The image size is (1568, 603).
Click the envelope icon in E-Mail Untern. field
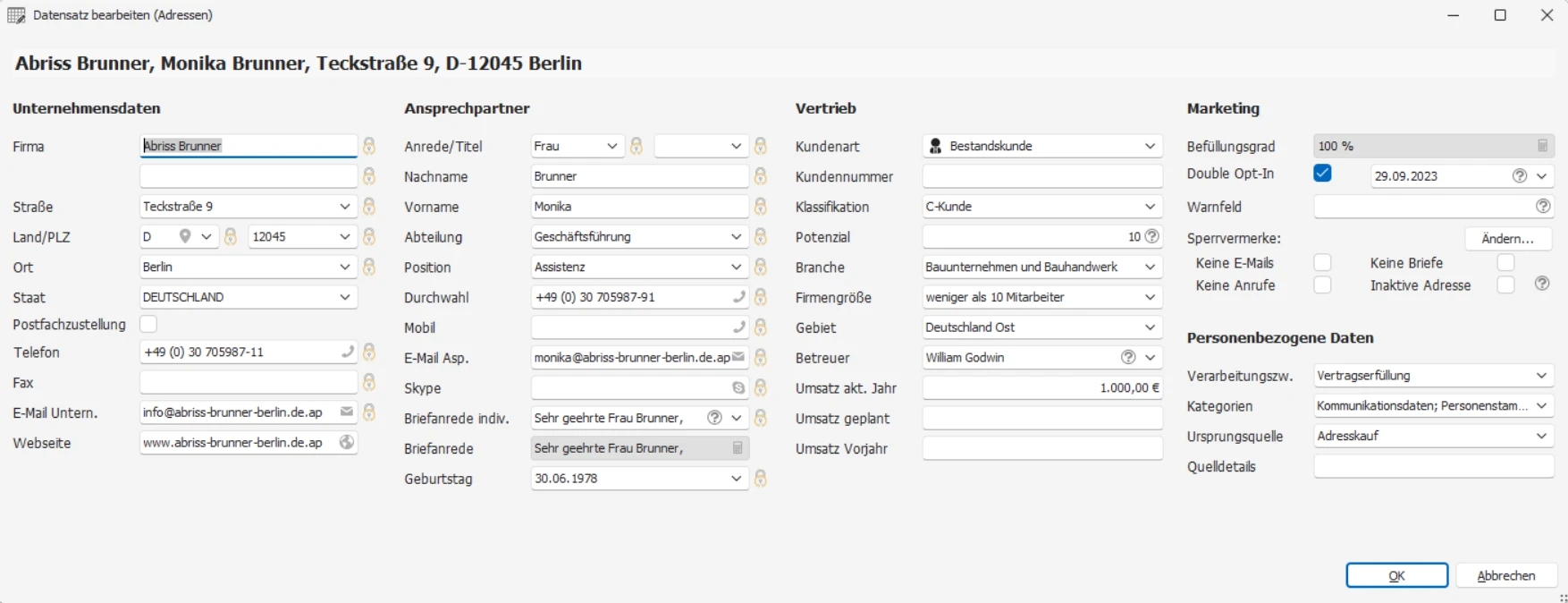tap(347, 412)
